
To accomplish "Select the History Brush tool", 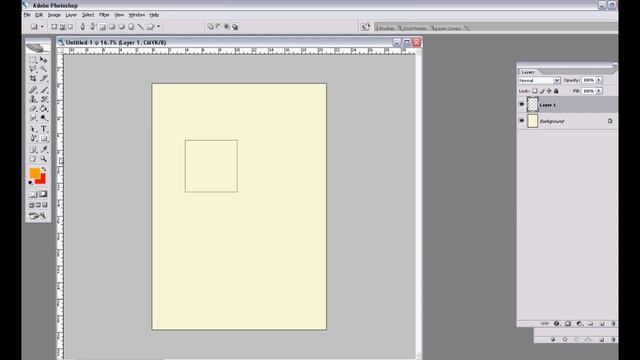I will click(44, 99).
